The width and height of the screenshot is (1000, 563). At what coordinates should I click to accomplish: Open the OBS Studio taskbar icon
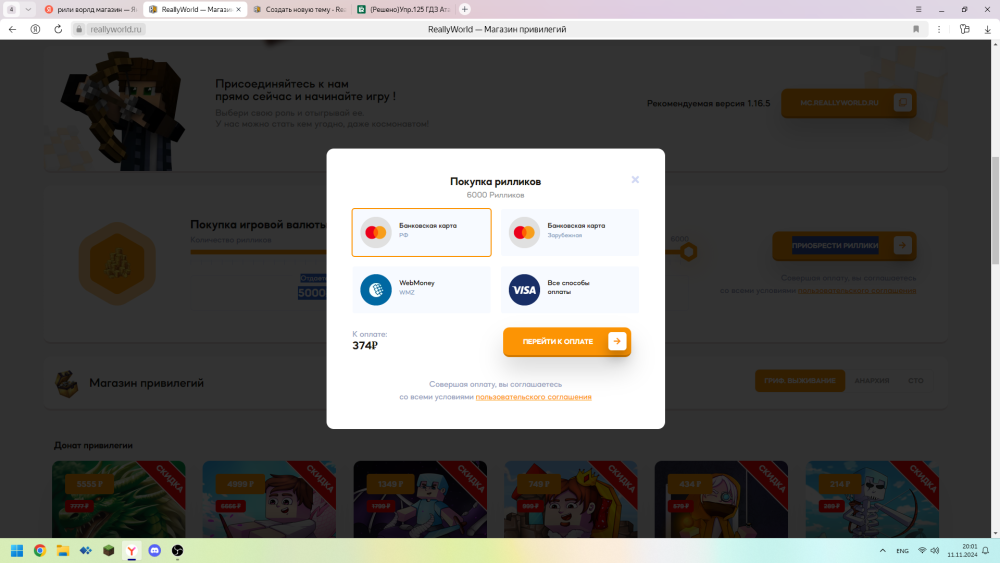coord(177,551)
